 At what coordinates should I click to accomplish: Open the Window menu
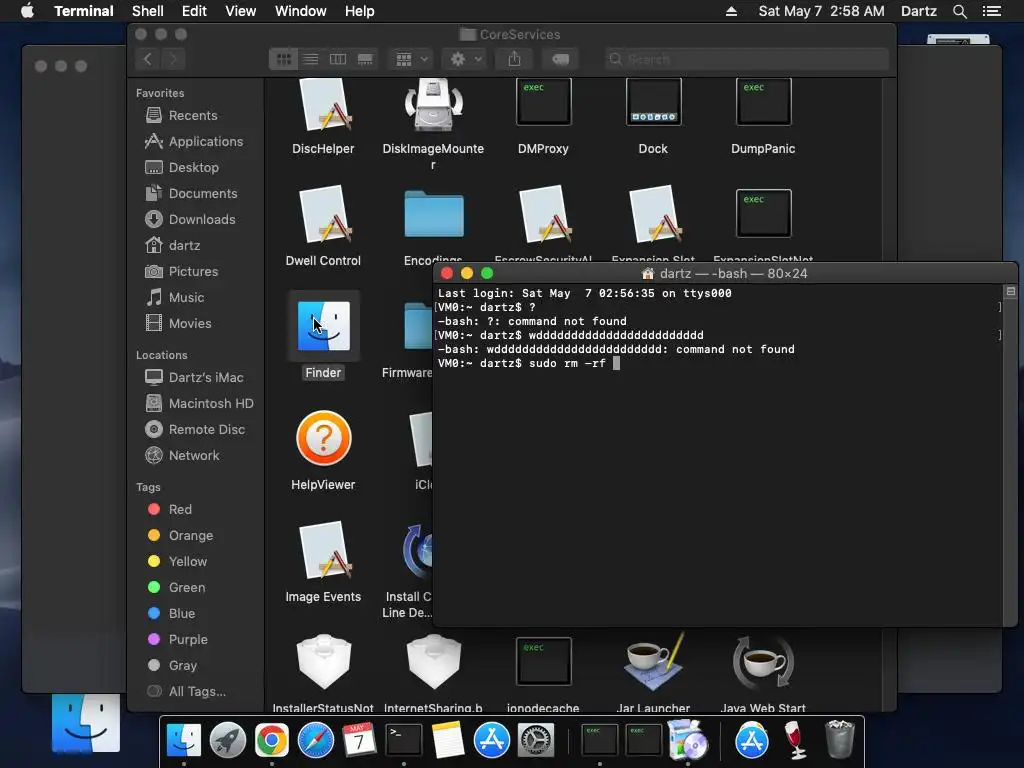(300, 11)
